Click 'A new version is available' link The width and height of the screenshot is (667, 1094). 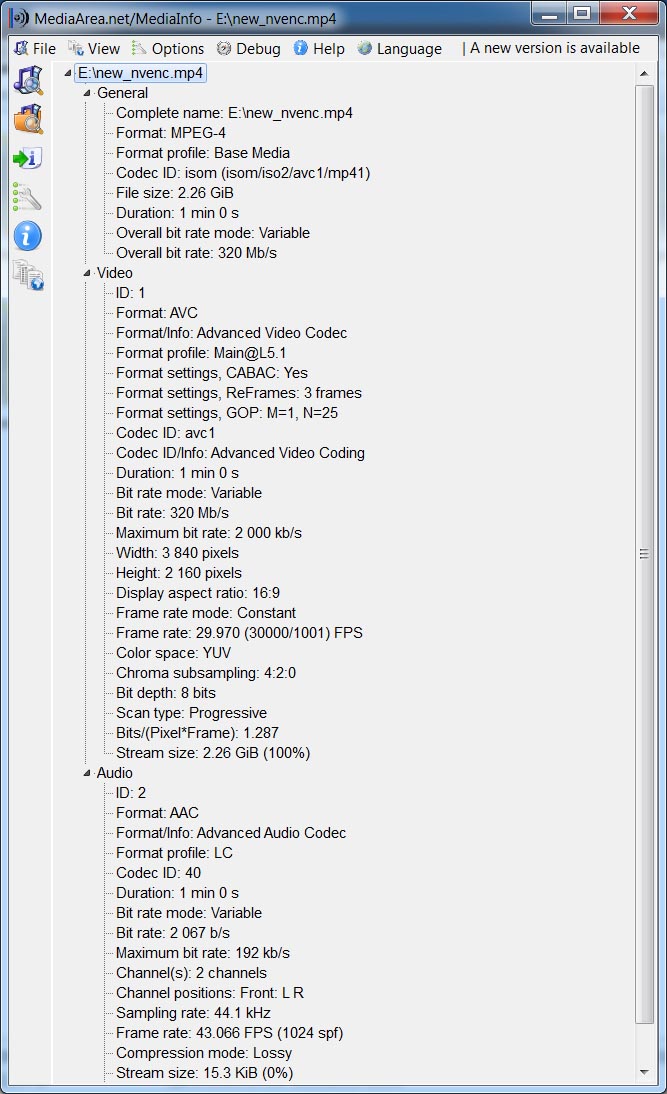[x=555, y=48]
